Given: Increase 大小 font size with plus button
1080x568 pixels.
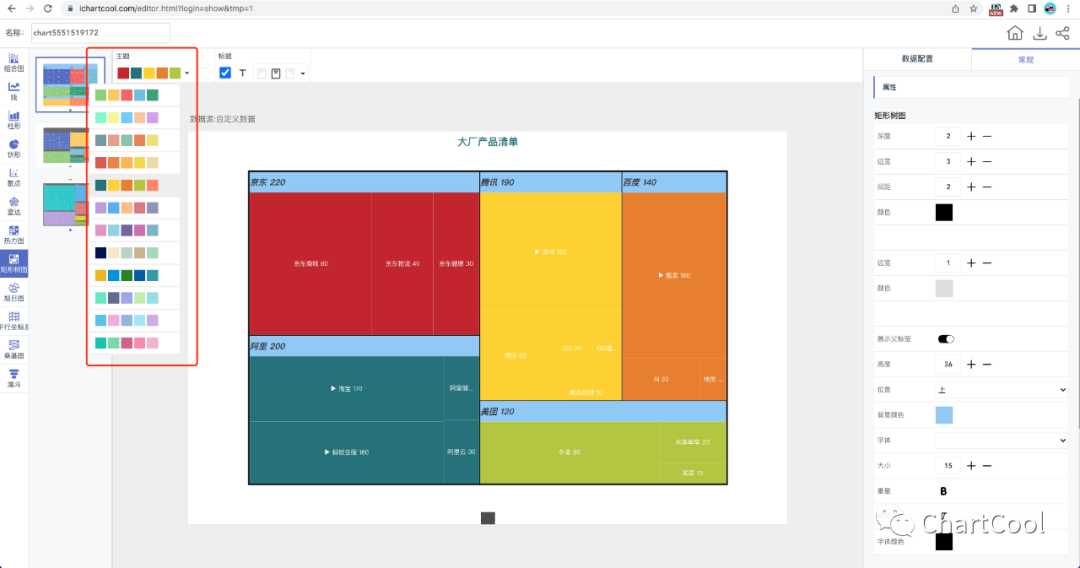Looking at the screenshot, I should pyautogui.click(x=971, y=466).
